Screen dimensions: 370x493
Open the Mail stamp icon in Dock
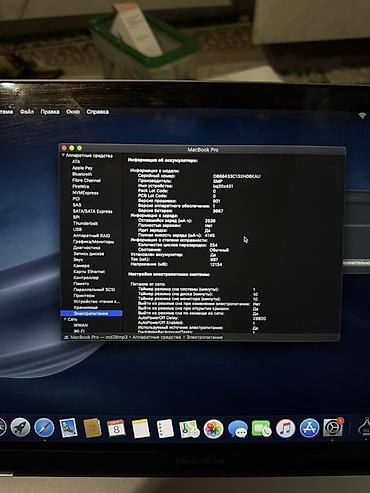(68, 428)
